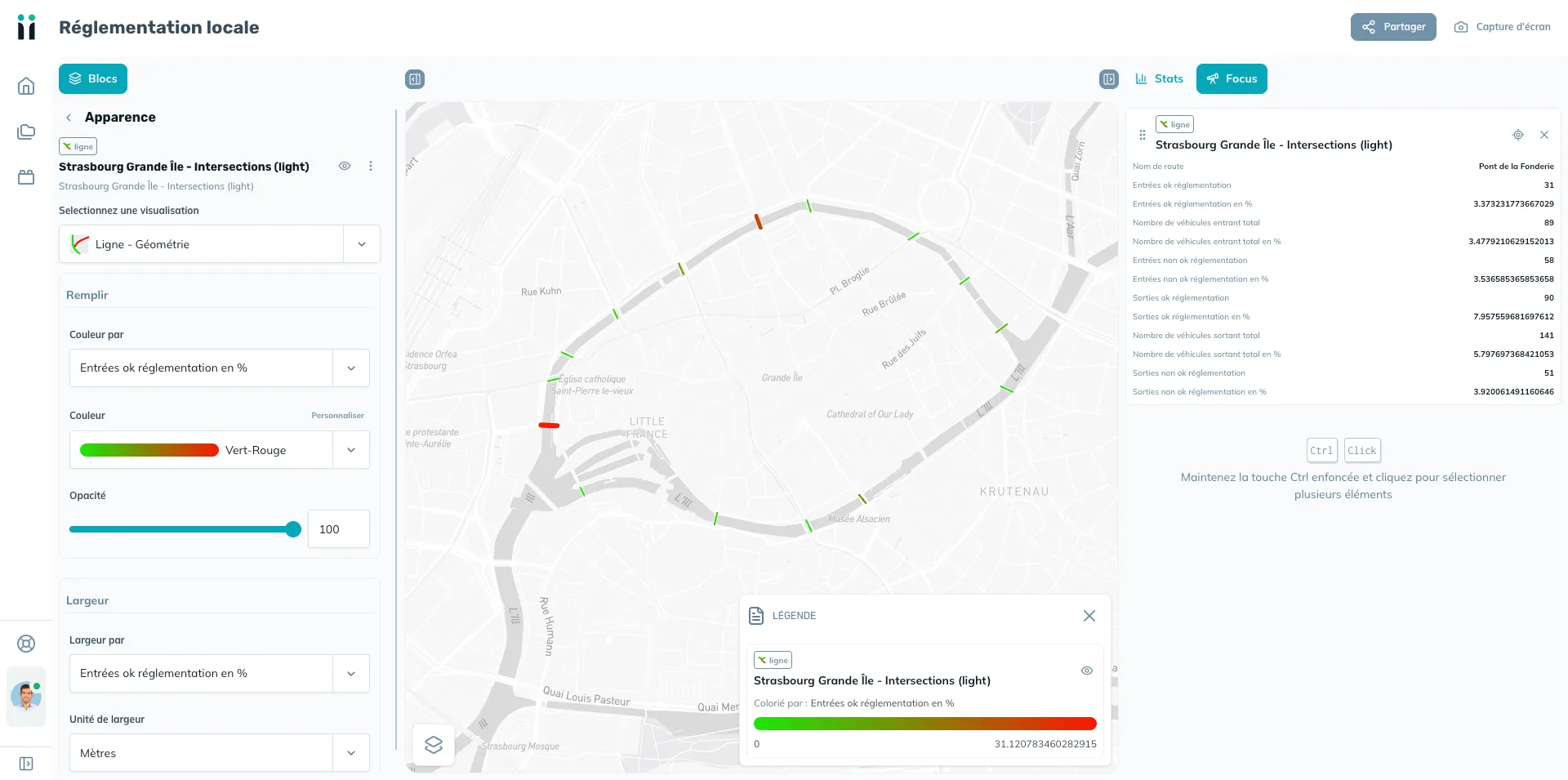Open the Couleur par dropdown arrow
The image size is (1568, 780).
point(351,368)
